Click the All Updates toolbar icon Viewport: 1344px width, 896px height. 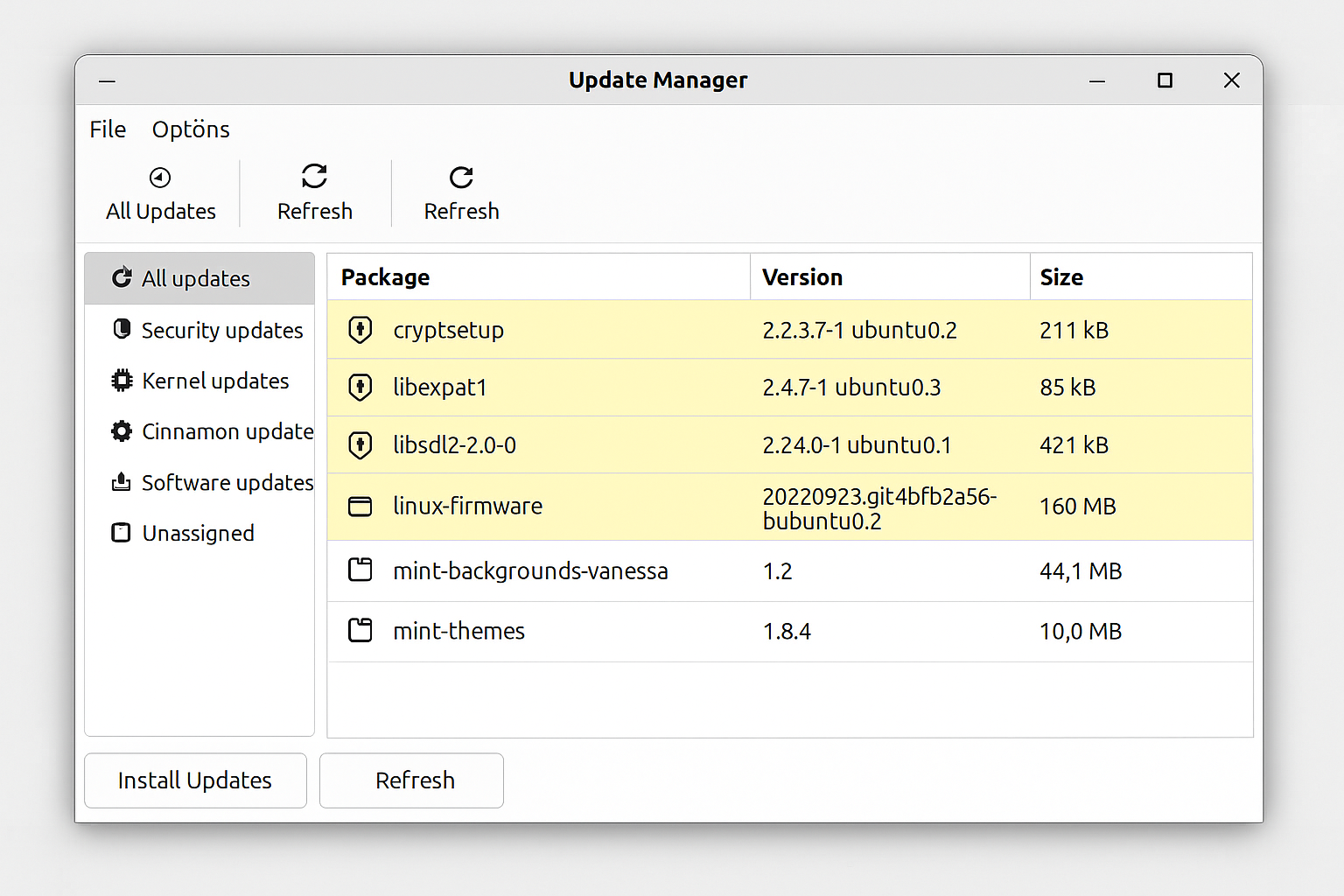[x=160, y=178]
